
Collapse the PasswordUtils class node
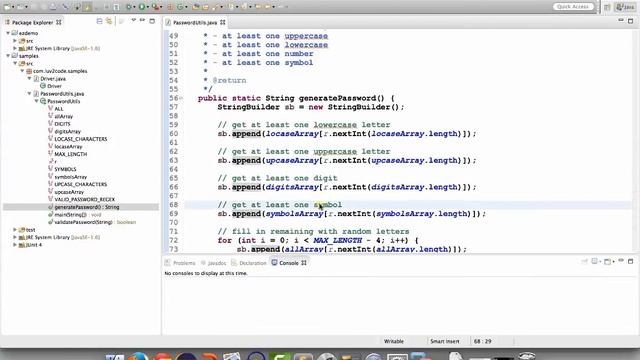(x=36, y=101)
